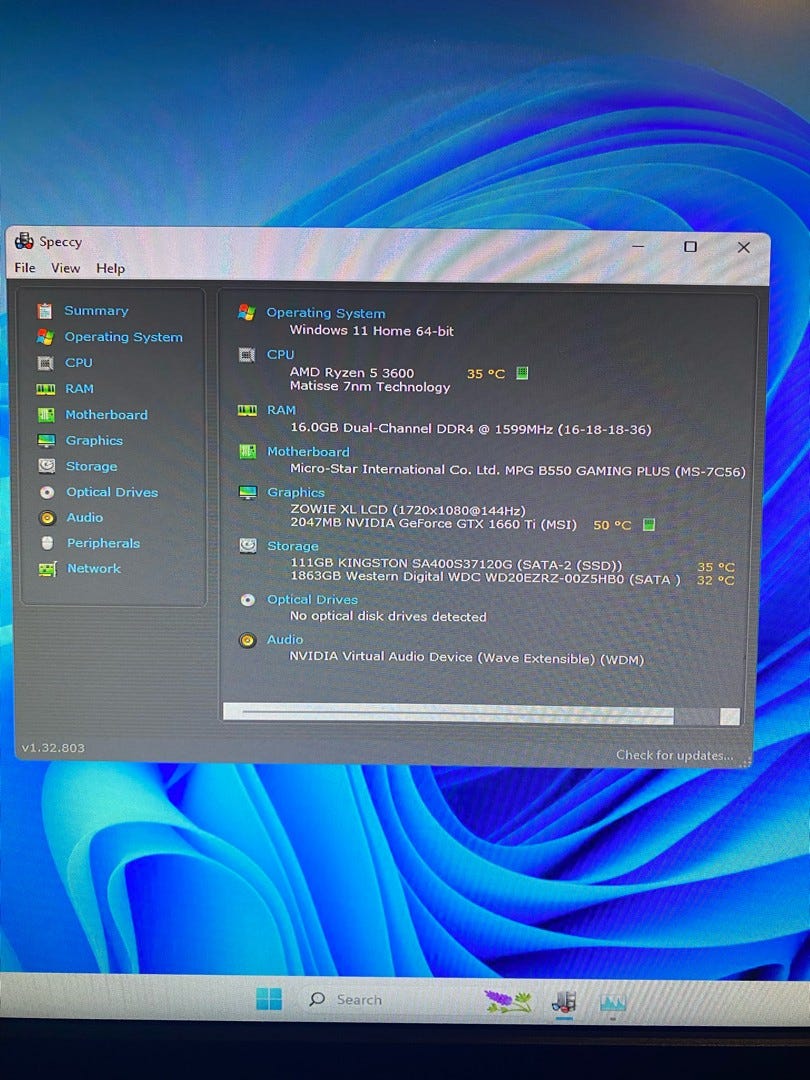This screenshot has width=810, height=1080.
Task: Click the Kingston SSD 35 °C temperature
Action: point(716,567)
